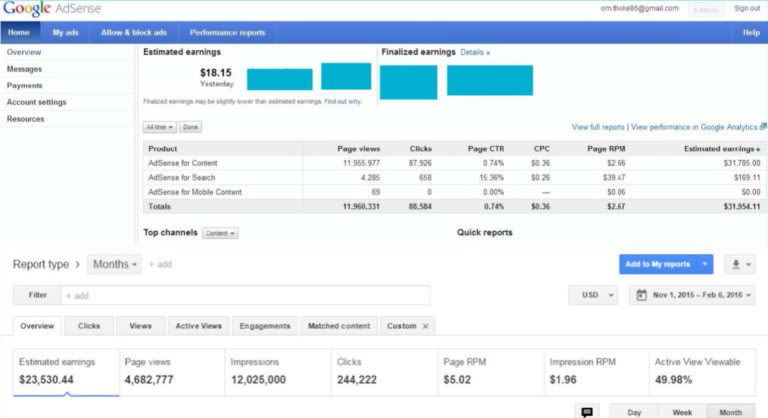
Task: Open the All time date dropdown
Action: pos(160,127)
